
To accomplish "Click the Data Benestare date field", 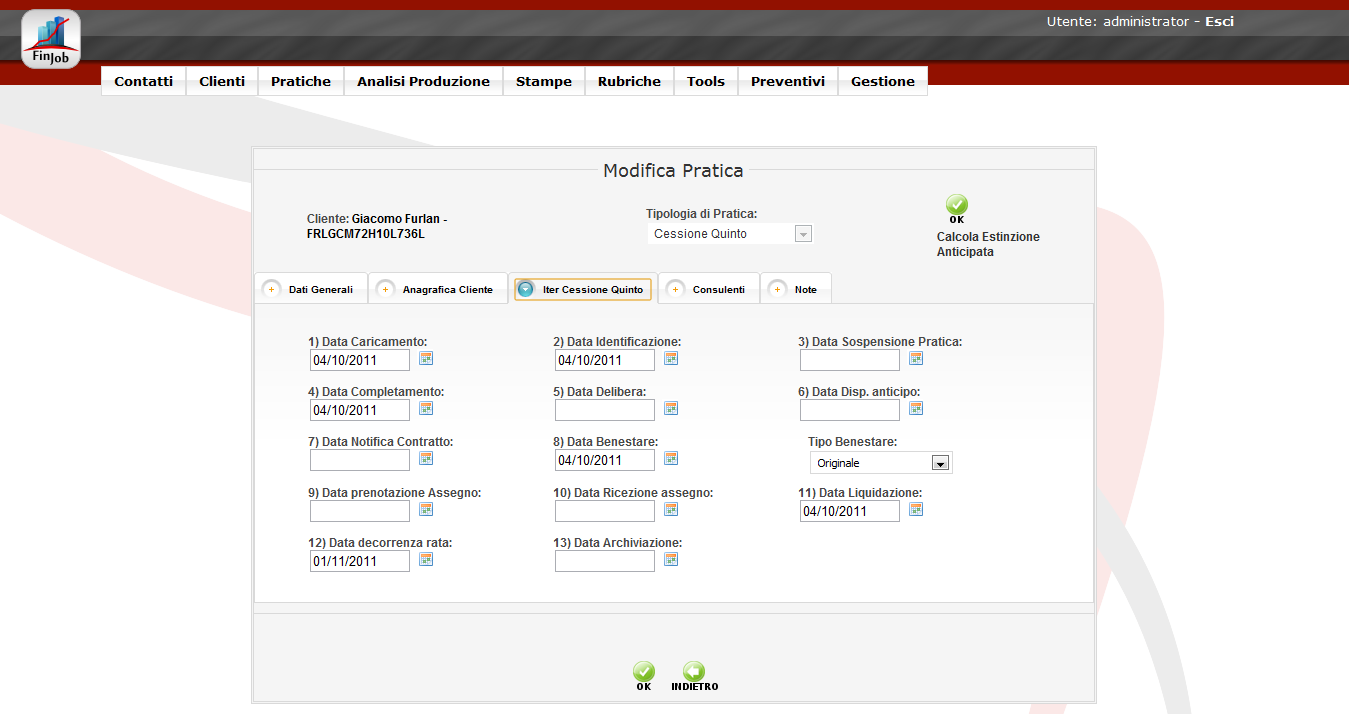I will (605, 460).
